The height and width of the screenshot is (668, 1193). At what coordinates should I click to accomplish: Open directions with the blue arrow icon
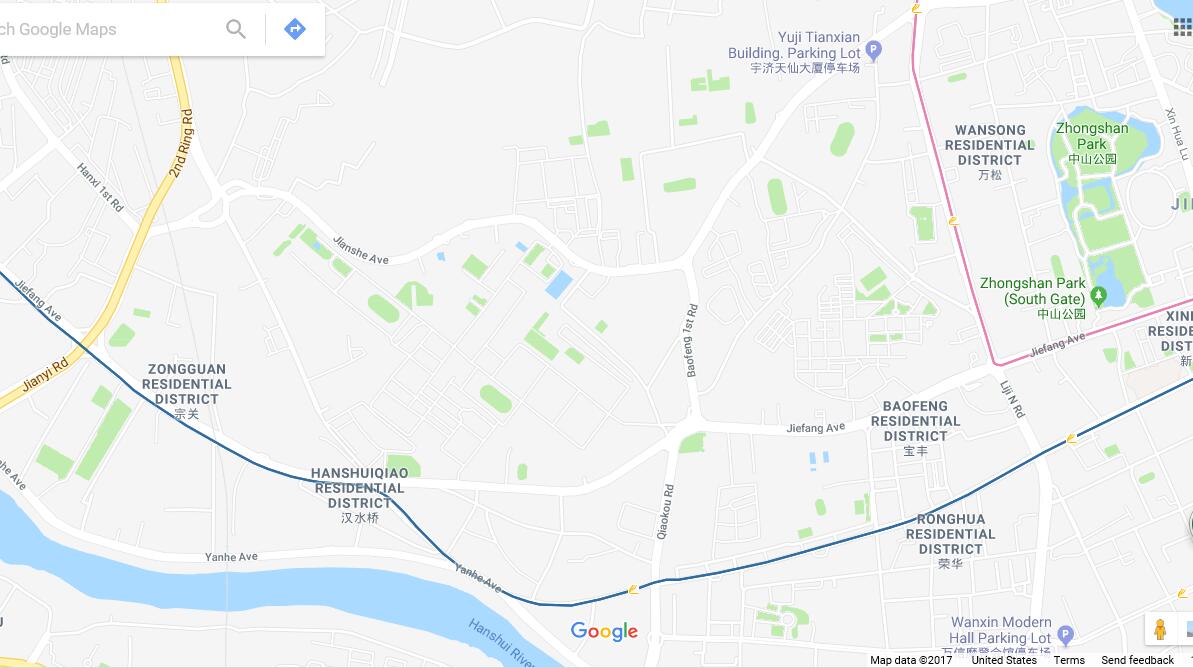point(294,29)
